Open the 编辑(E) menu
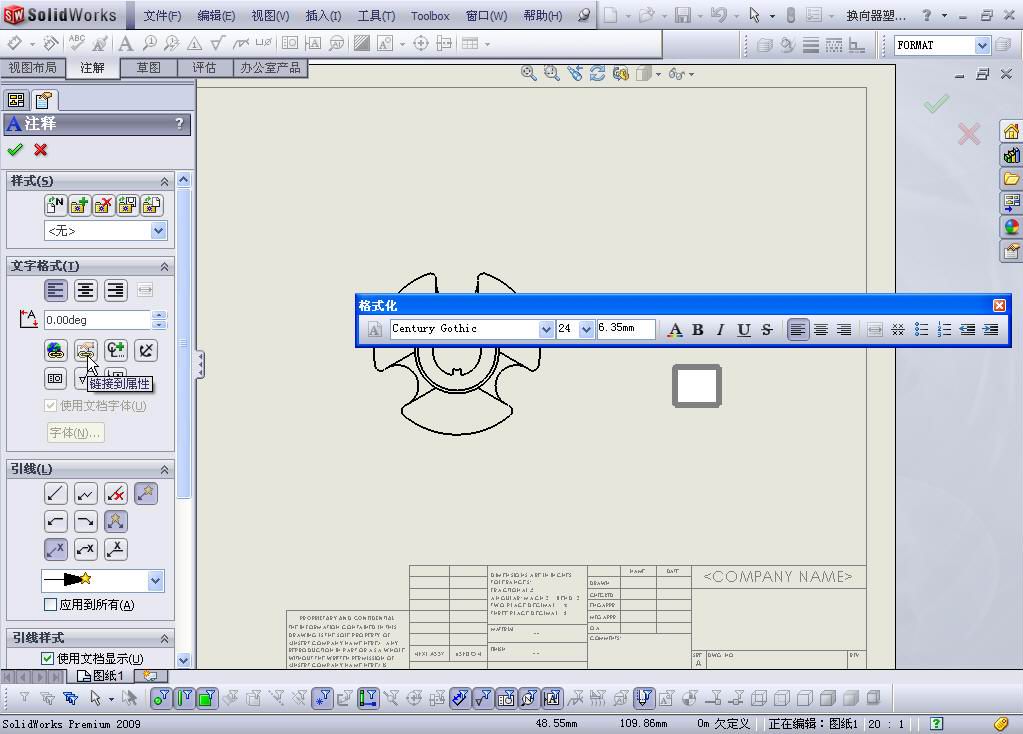Screen dimensions: 1023x734 [216, 16]
